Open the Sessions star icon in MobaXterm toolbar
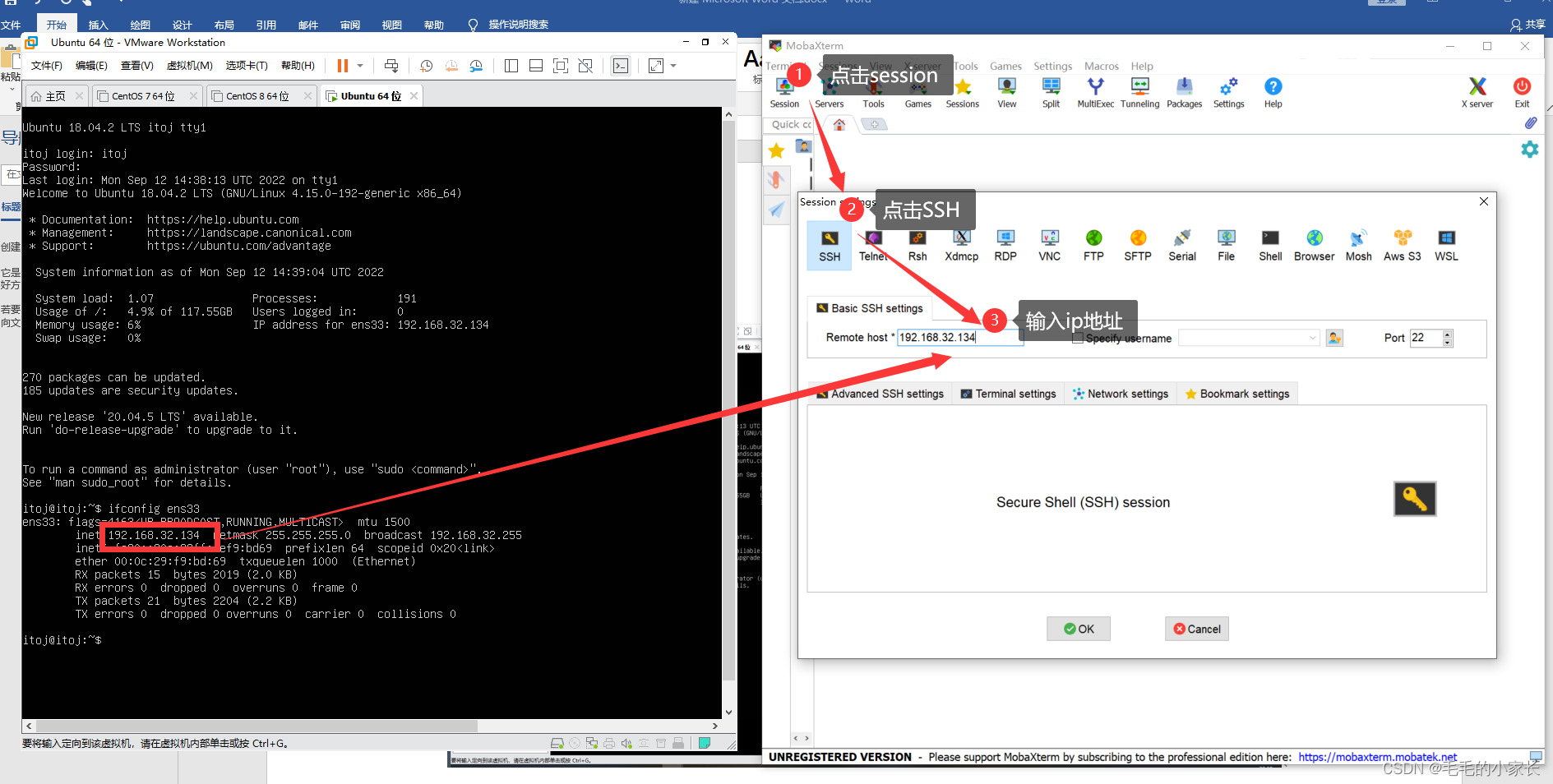Viewport: 1553px width, 784px height. point(962,91)
